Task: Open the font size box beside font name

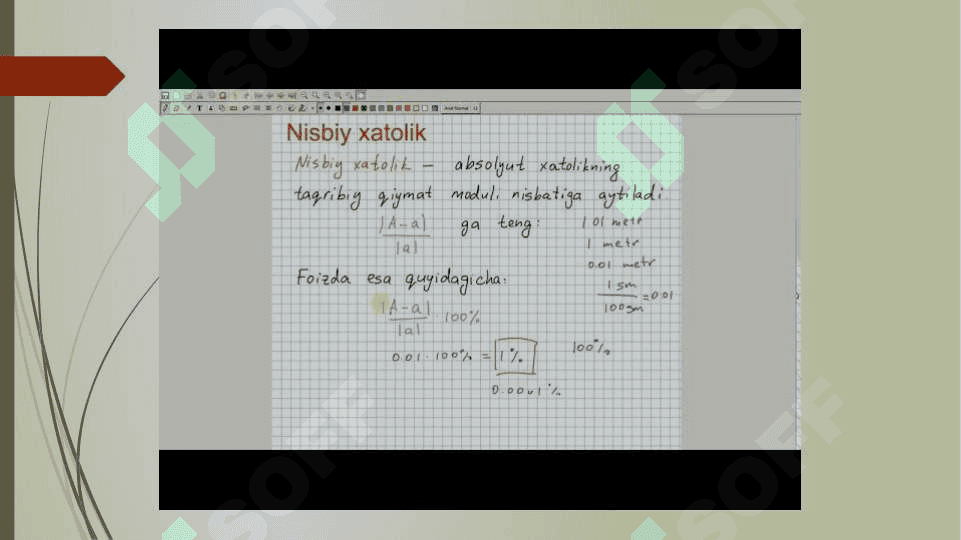Action: (475, 108)
